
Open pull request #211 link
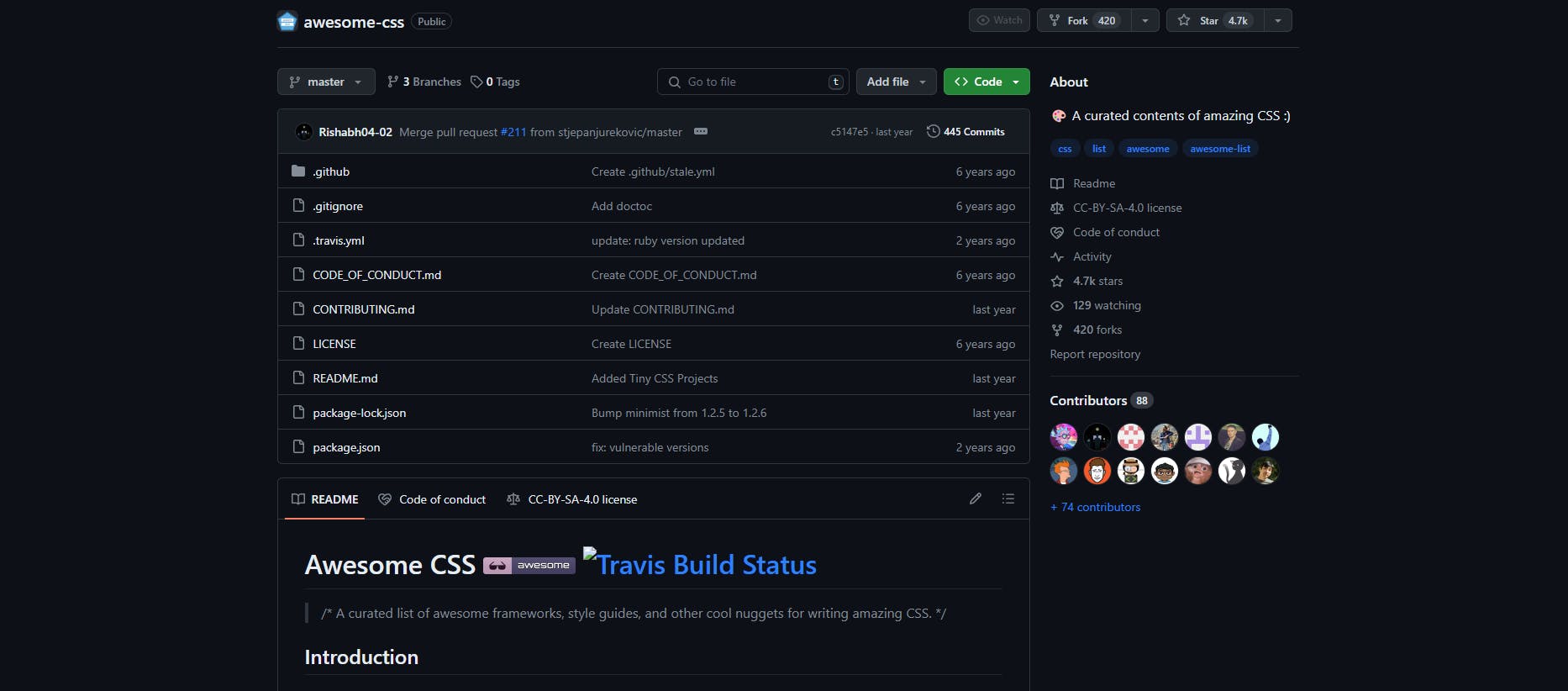click(513, 132)
